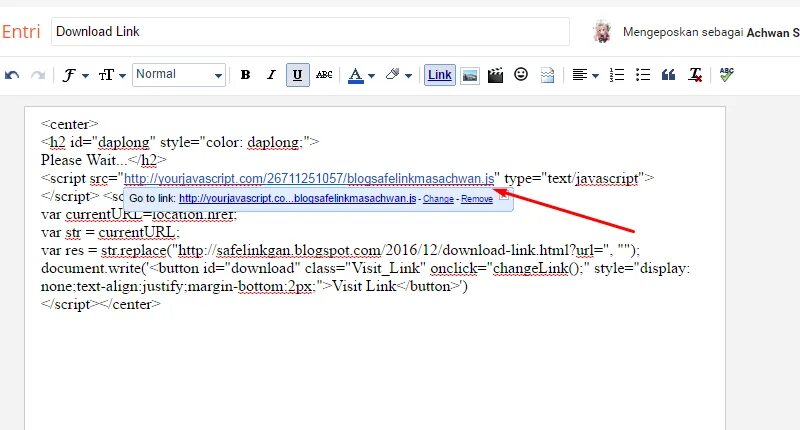The image size is (800, 430).
Task: Close the link bubble popup
Action: [x=504, y=194]
